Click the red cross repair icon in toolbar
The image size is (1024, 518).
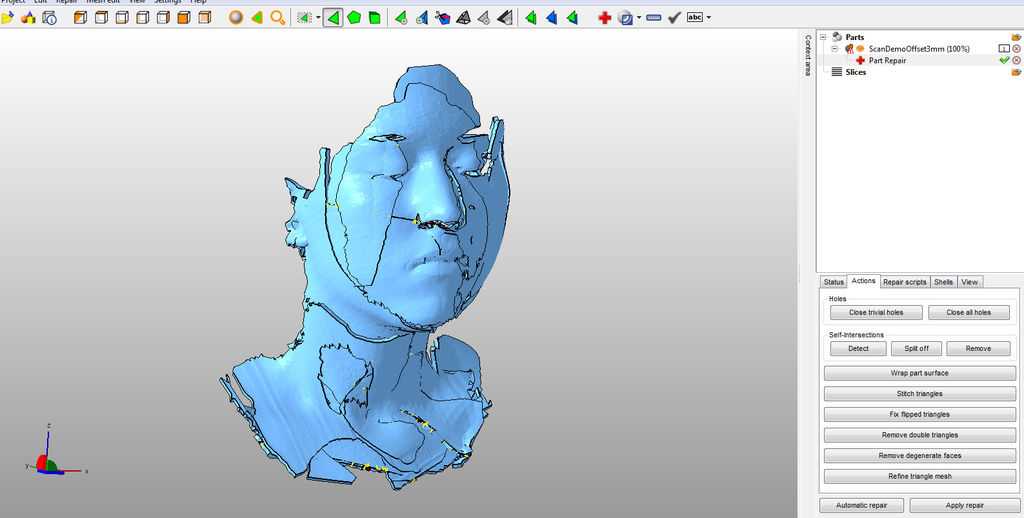coord(604,18)
